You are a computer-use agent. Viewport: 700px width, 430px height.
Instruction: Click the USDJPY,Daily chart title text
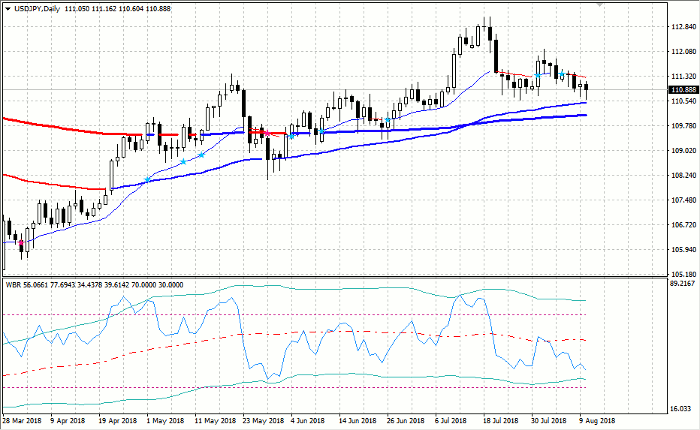35,7
